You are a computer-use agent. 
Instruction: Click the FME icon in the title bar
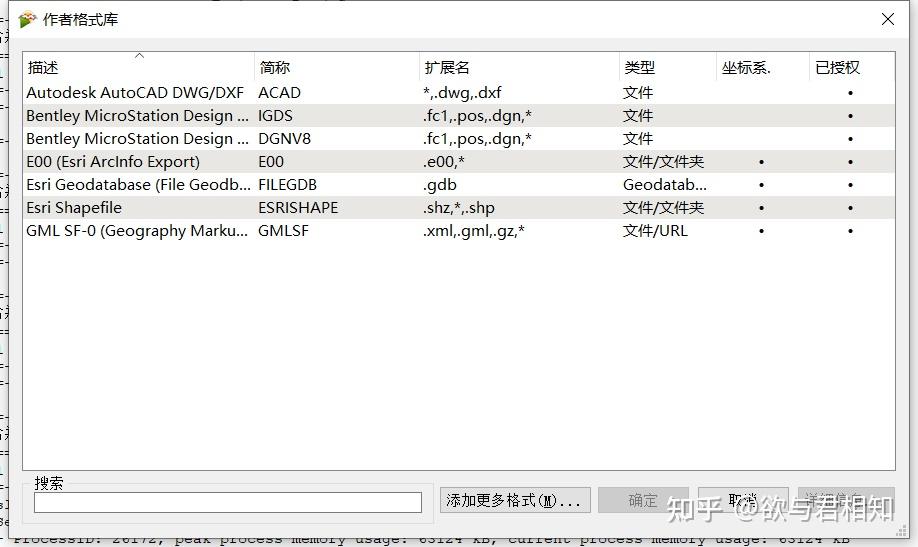pos(27,19)
